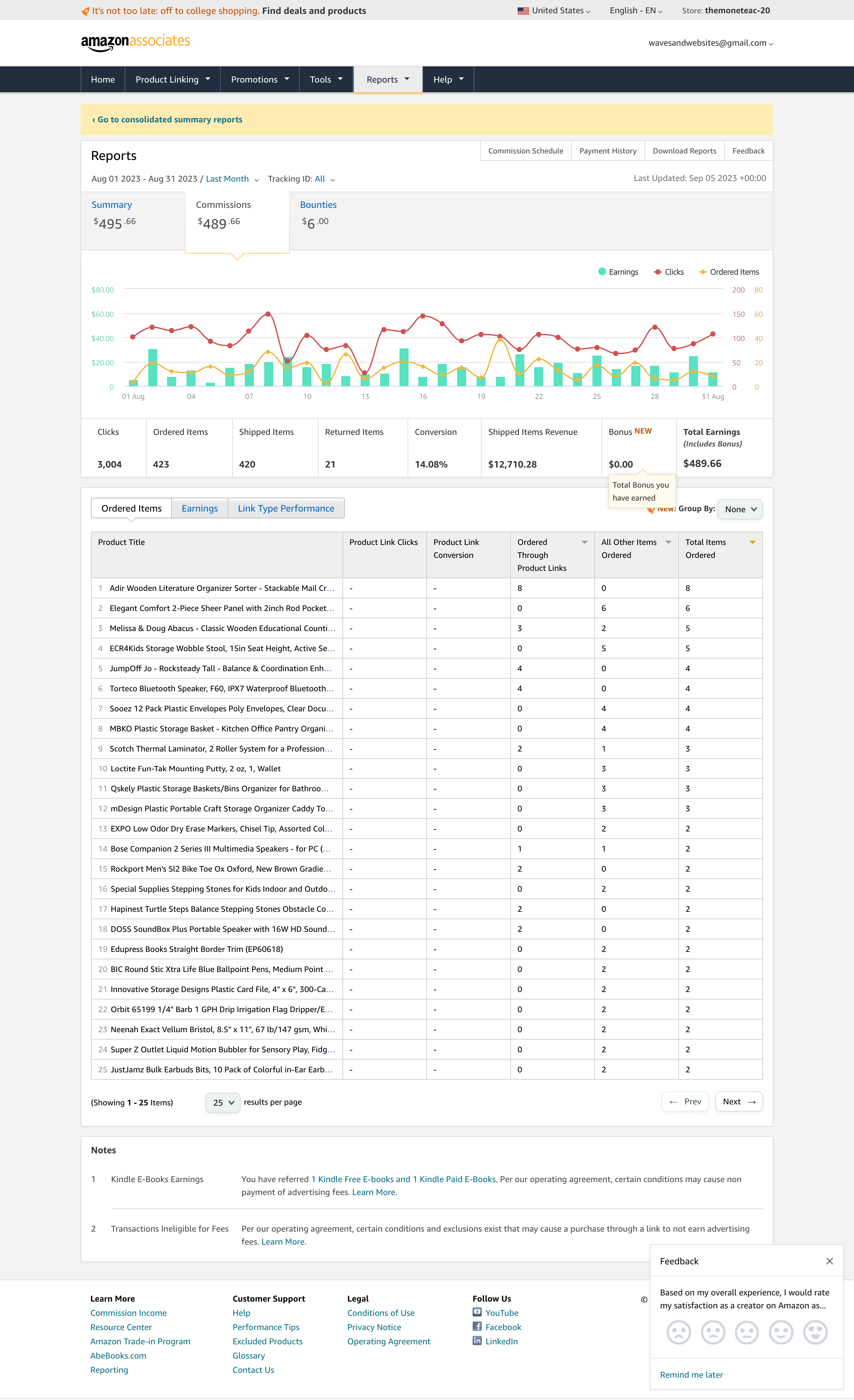Click the Shipped Items Revenue $12,710.28 value

click(512, 464)
